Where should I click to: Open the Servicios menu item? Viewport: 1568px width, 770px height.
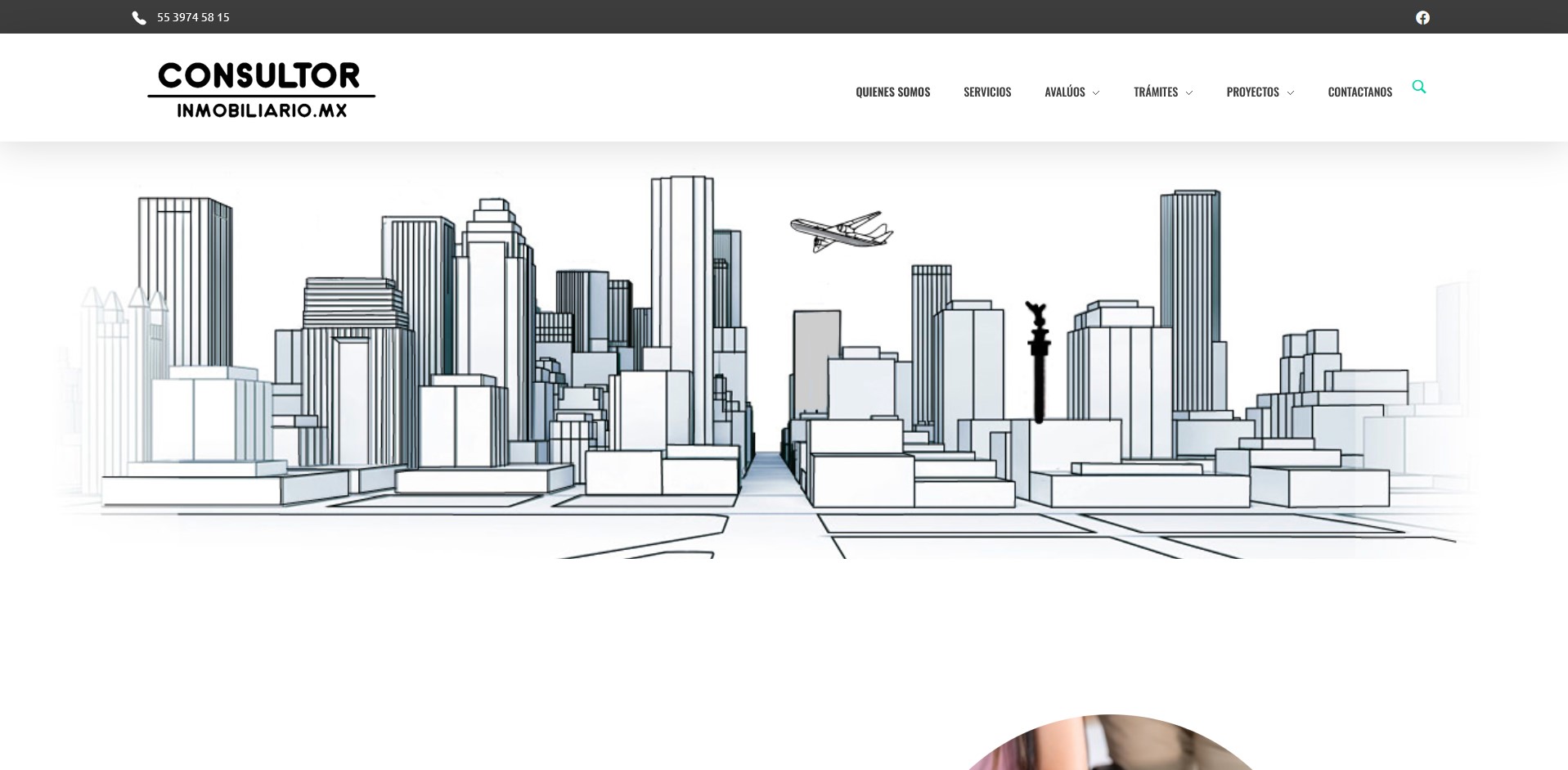point(986,92)
